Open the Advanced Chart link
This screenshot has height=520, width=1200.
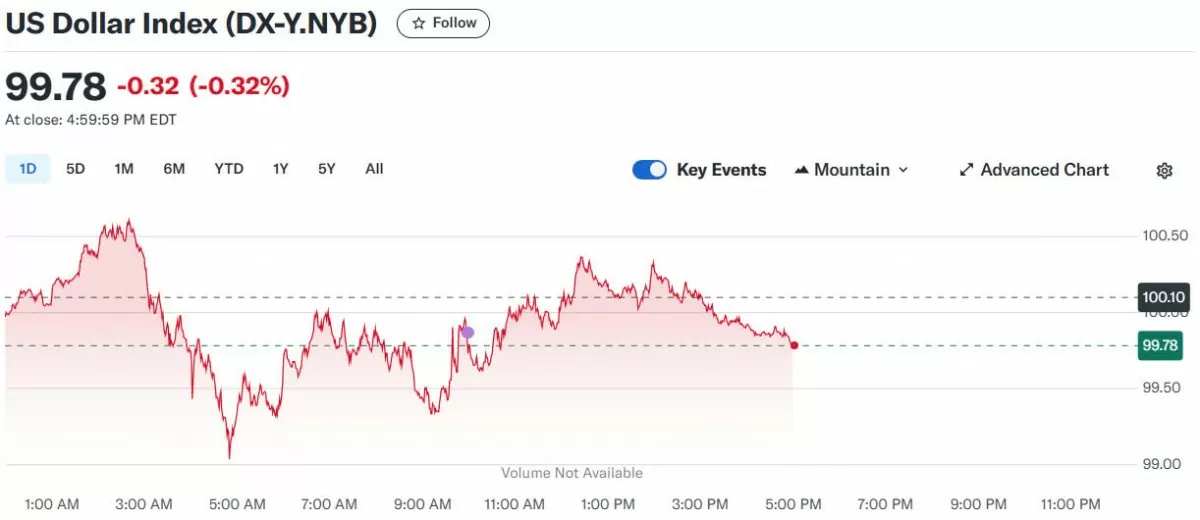[x=1044, y=170]
